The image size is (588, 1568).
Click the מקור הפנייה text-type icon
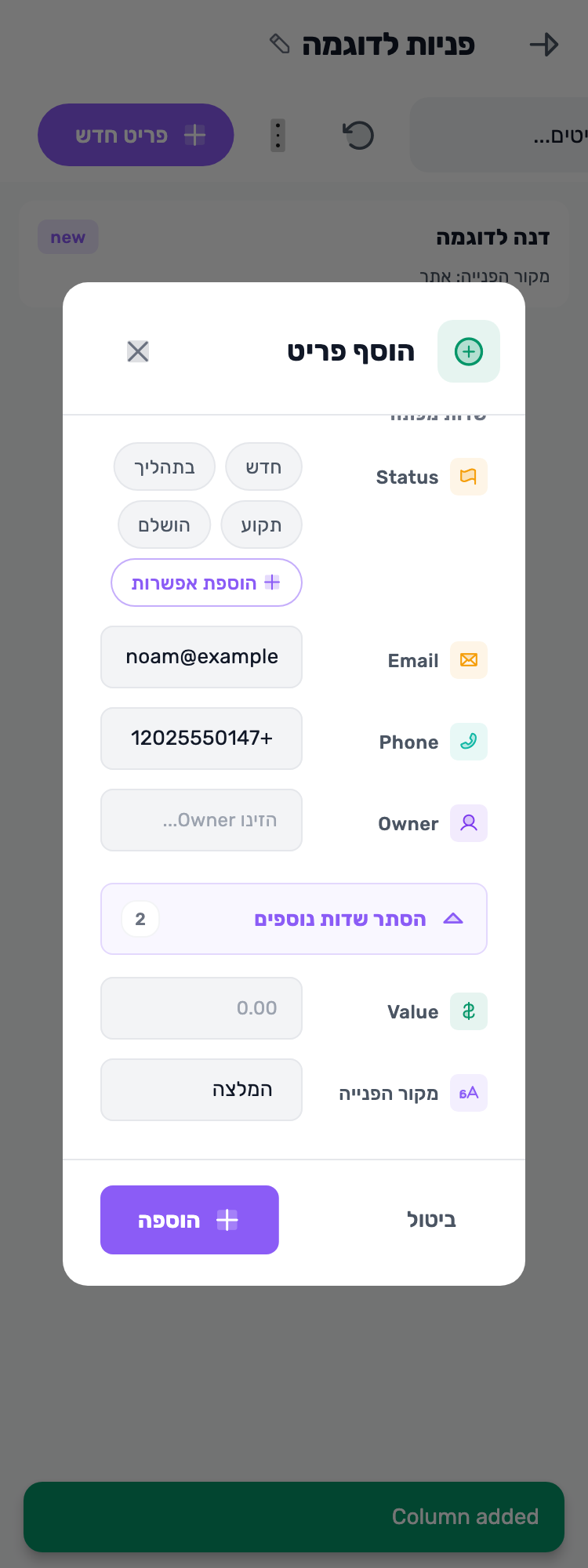pyautogui.click(x=469, y=1093)
